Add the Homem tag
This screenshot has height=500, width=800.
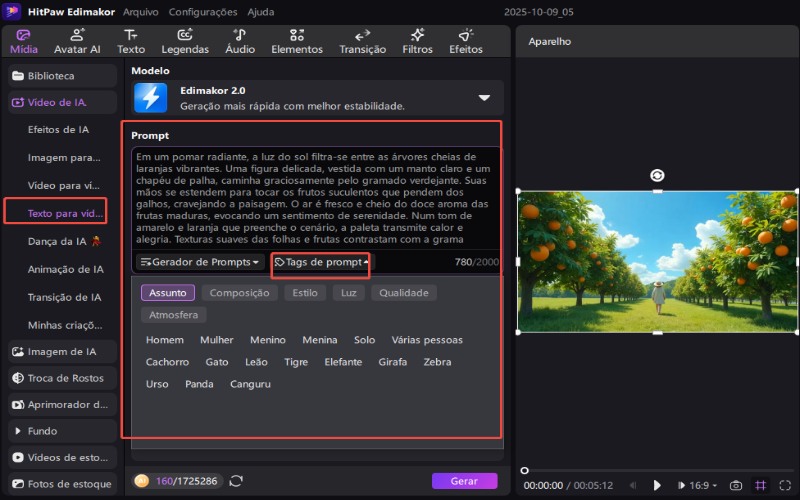point(165,340)
